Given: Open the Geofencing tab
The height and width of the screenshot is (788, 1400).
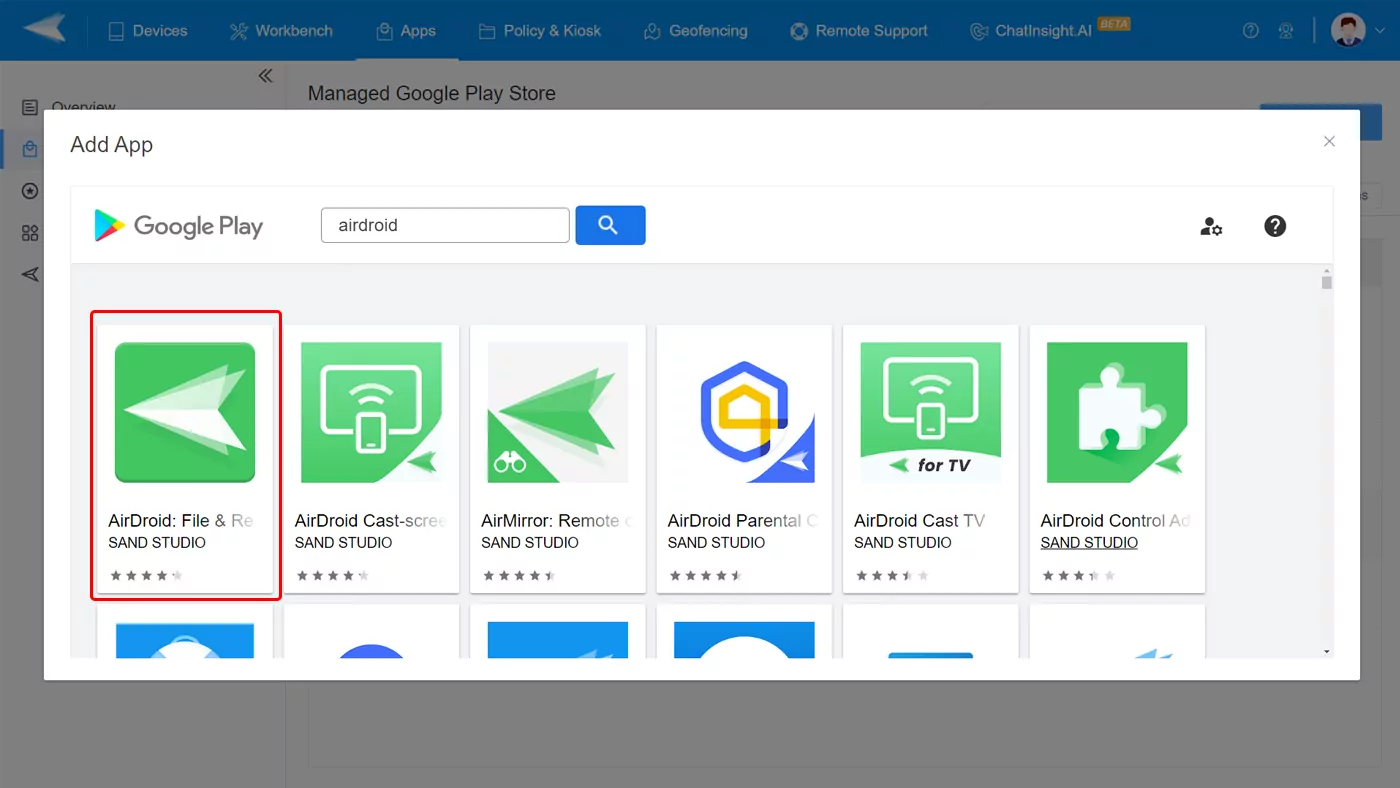Looking at the screenshot, I should point(696,31).
